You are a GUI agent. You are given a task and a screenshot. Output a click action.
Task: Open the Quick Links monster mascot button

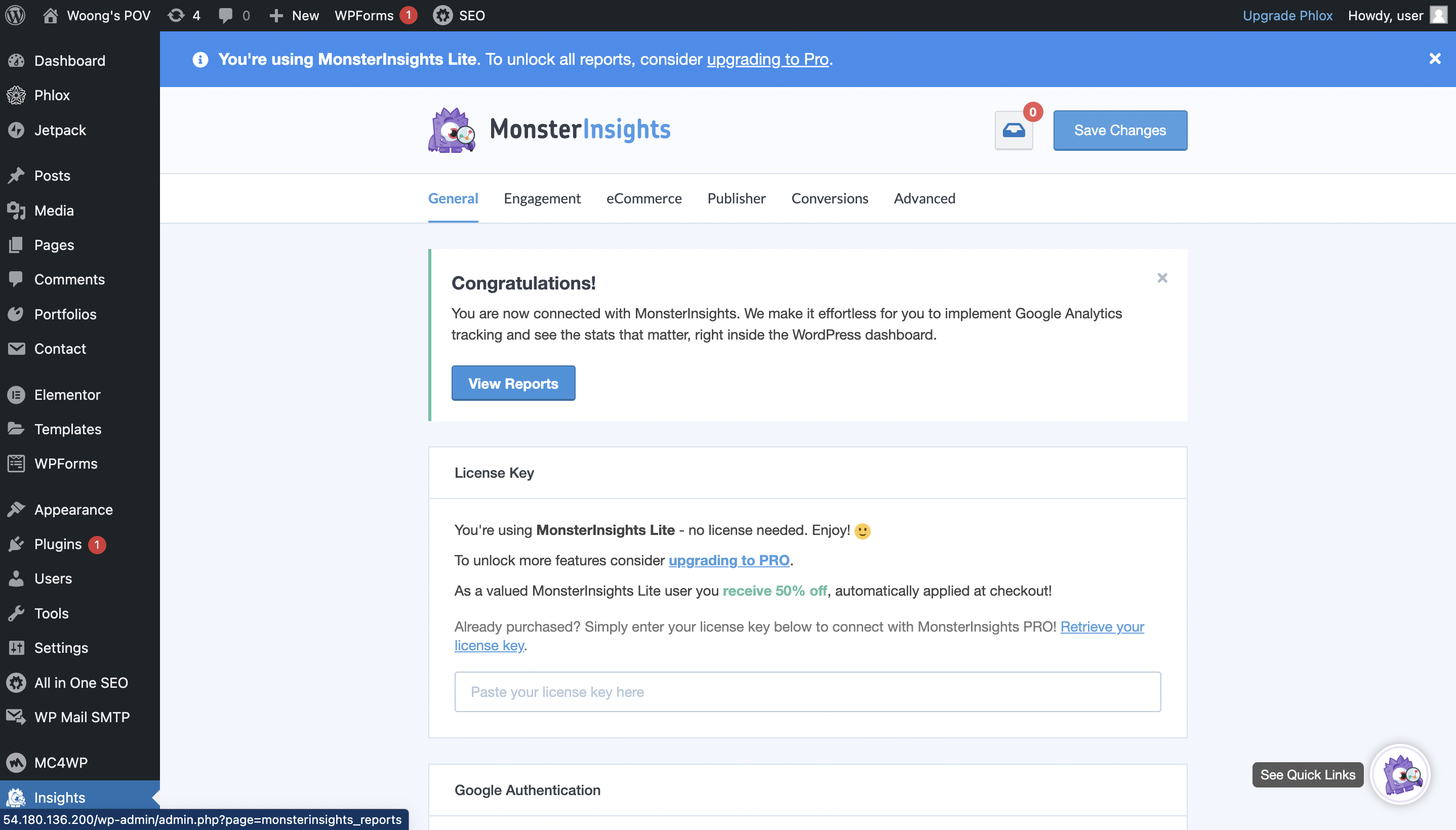pyautogui.click(x=1400, y=774)
